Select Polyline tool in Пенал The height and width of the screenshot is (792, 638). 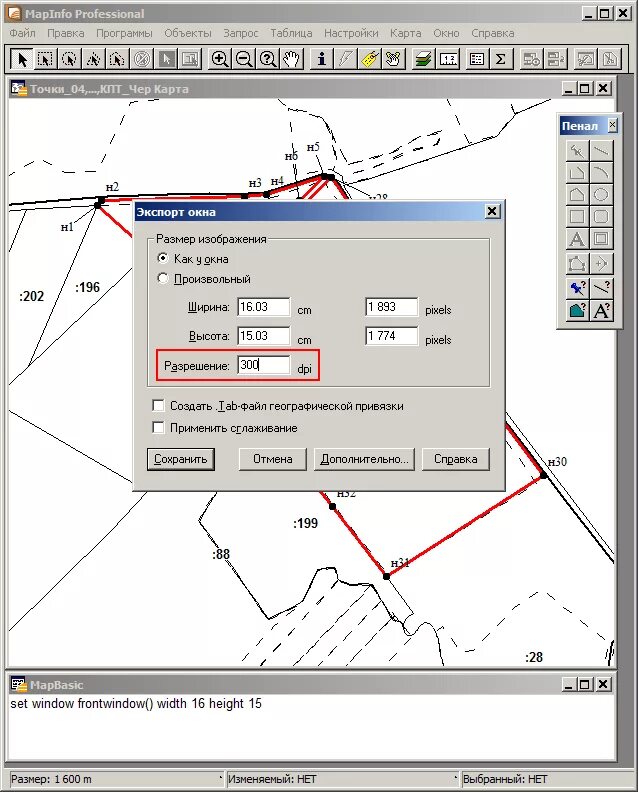pos(577,173)
